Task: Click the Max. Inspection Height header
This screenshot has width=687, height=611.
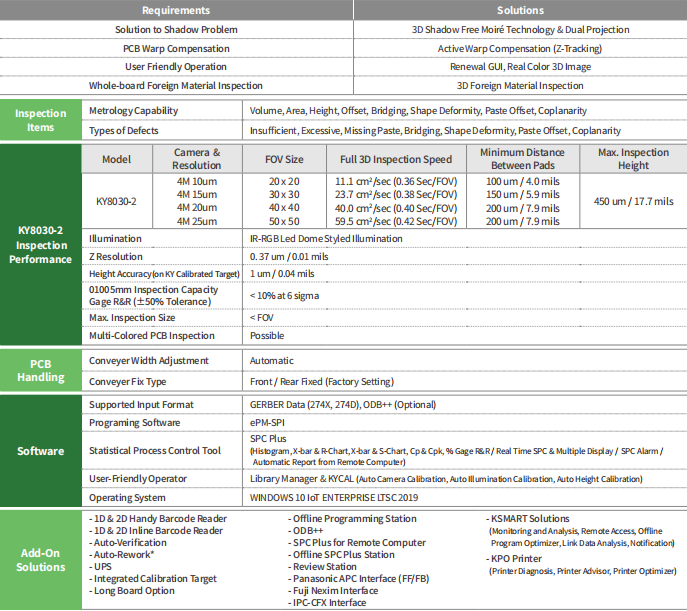Action: click(634, 159)
